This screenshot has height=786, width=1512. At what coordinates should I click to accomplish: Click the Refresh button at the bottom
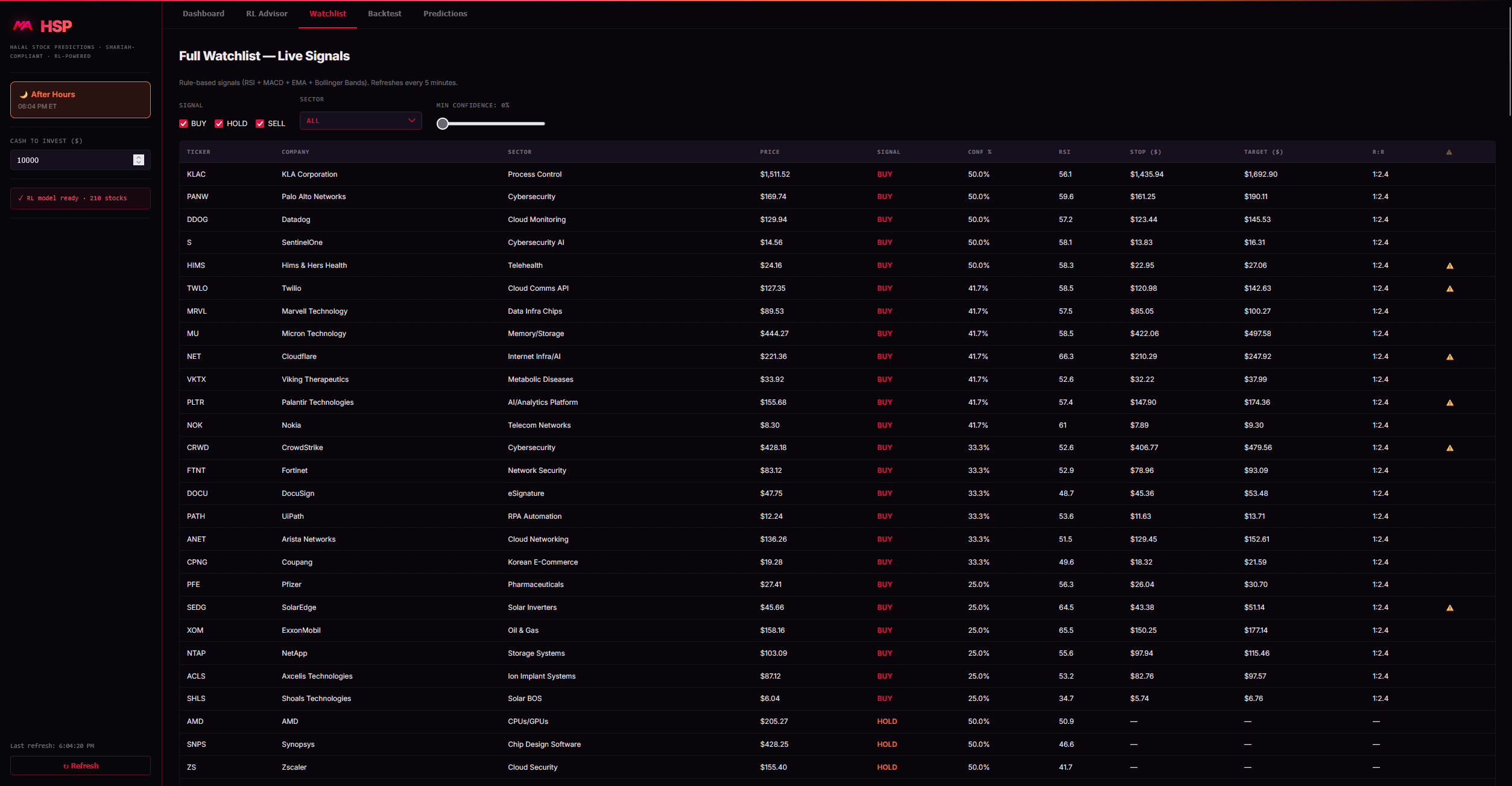(80, 765)
